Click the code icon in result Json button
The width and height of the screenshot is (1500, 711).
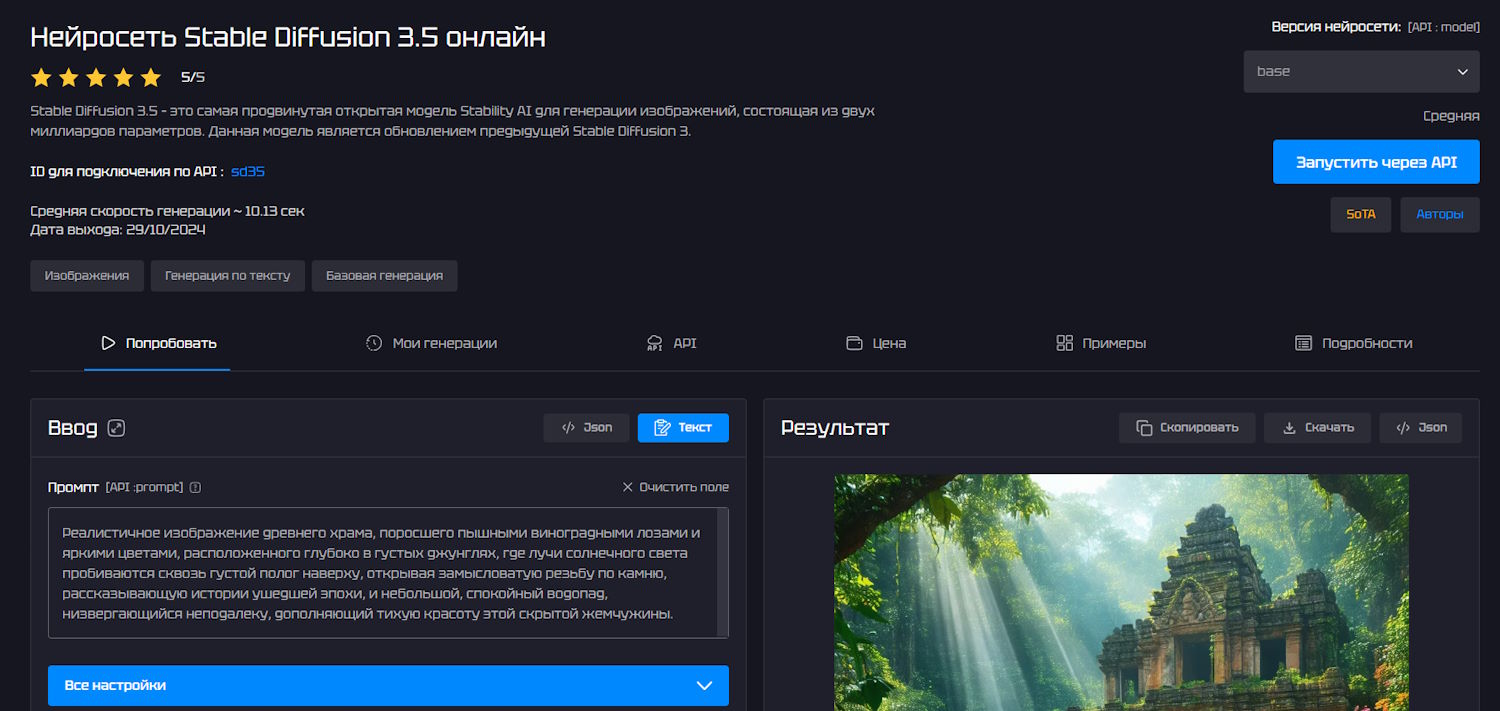1403,428
